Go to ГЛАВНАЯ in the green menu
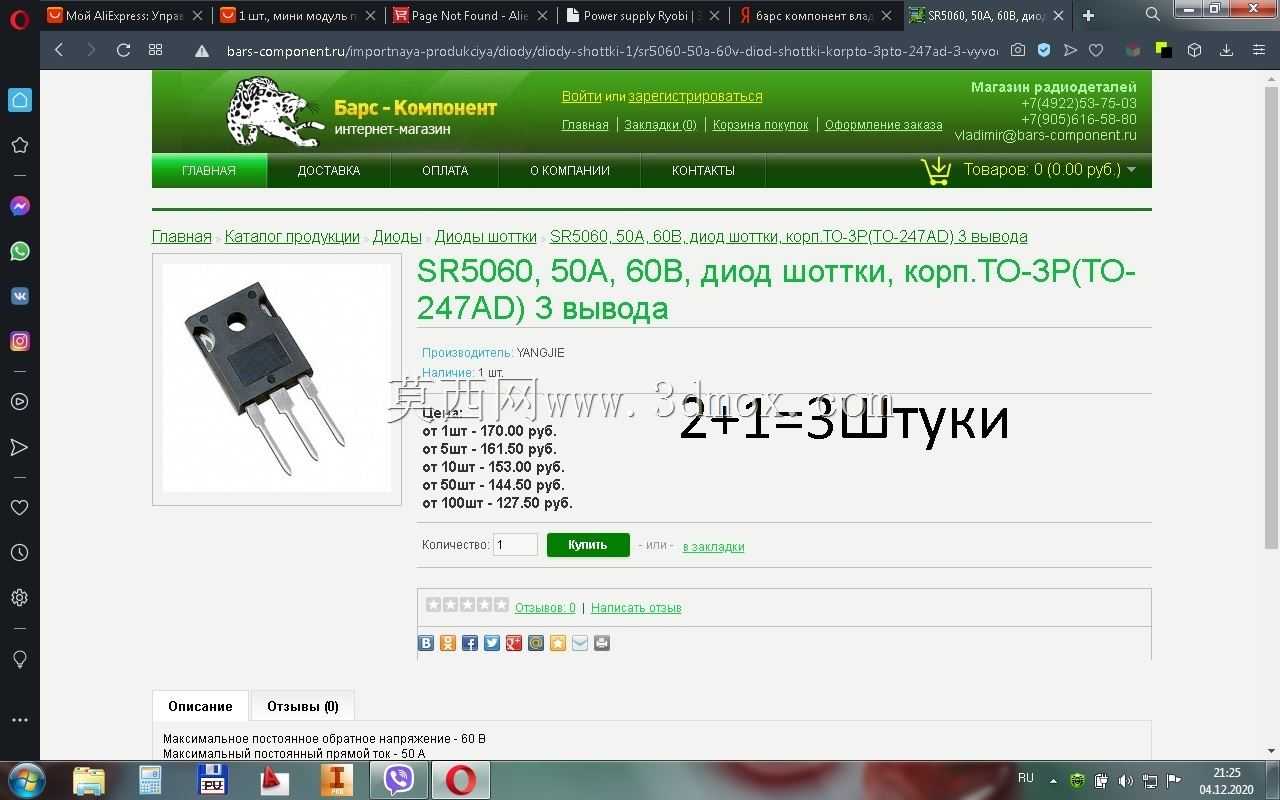The height and width of the screenshot is (800, 1280). point(209,170)
